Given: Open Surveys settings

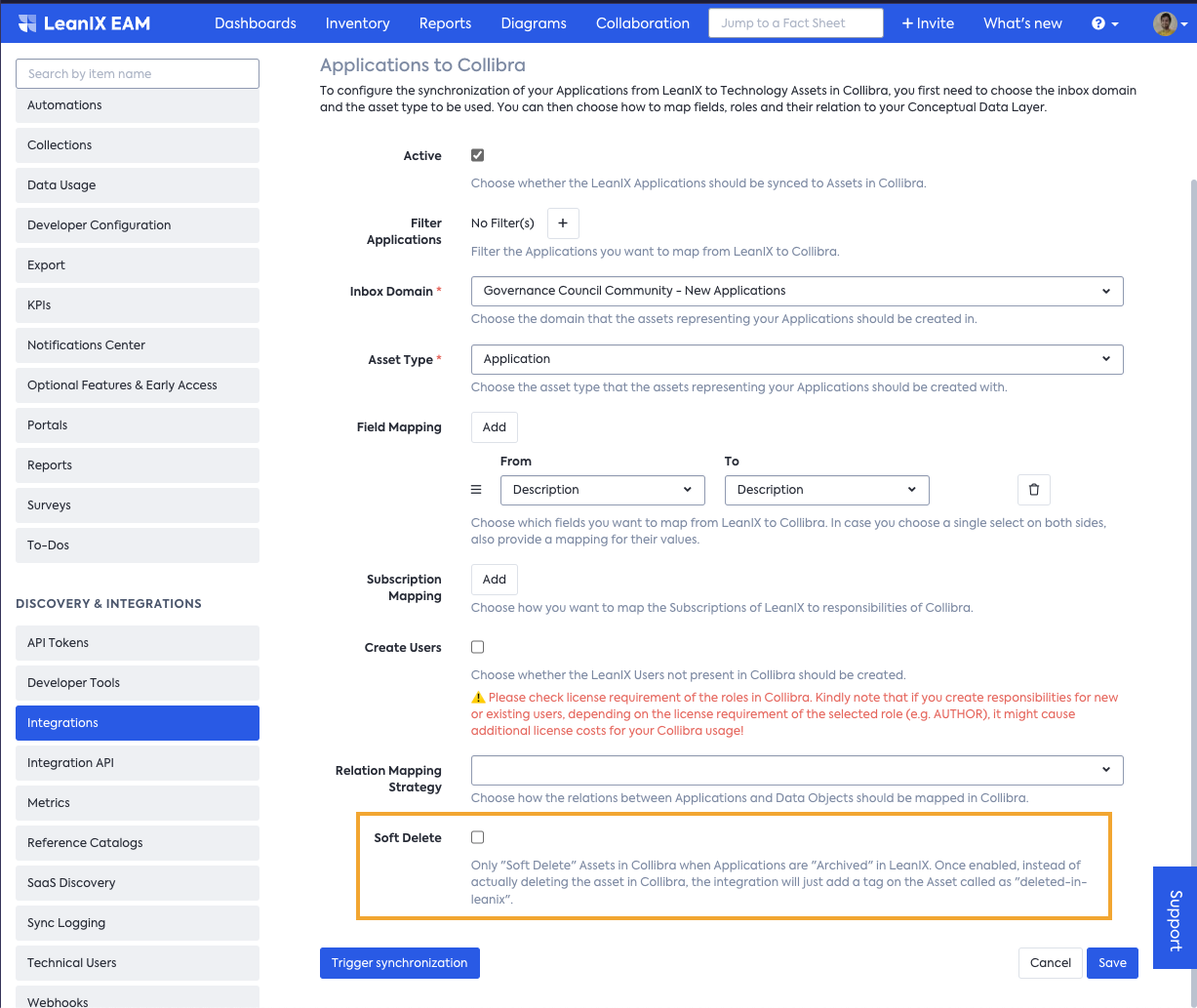Looking at the screenshot, I should (x=138, y=505).
